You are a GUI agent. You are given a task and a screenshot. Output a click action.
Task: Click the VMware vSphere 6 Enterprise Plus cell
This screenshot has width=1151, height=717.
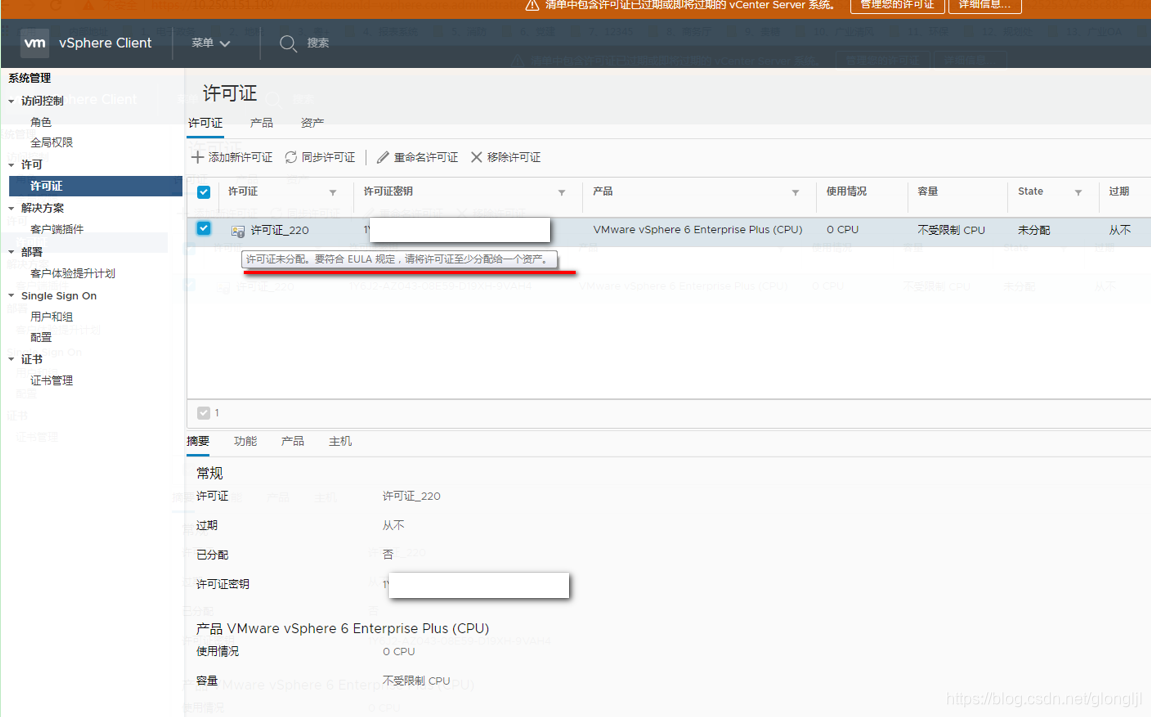(x=697, y=230)
